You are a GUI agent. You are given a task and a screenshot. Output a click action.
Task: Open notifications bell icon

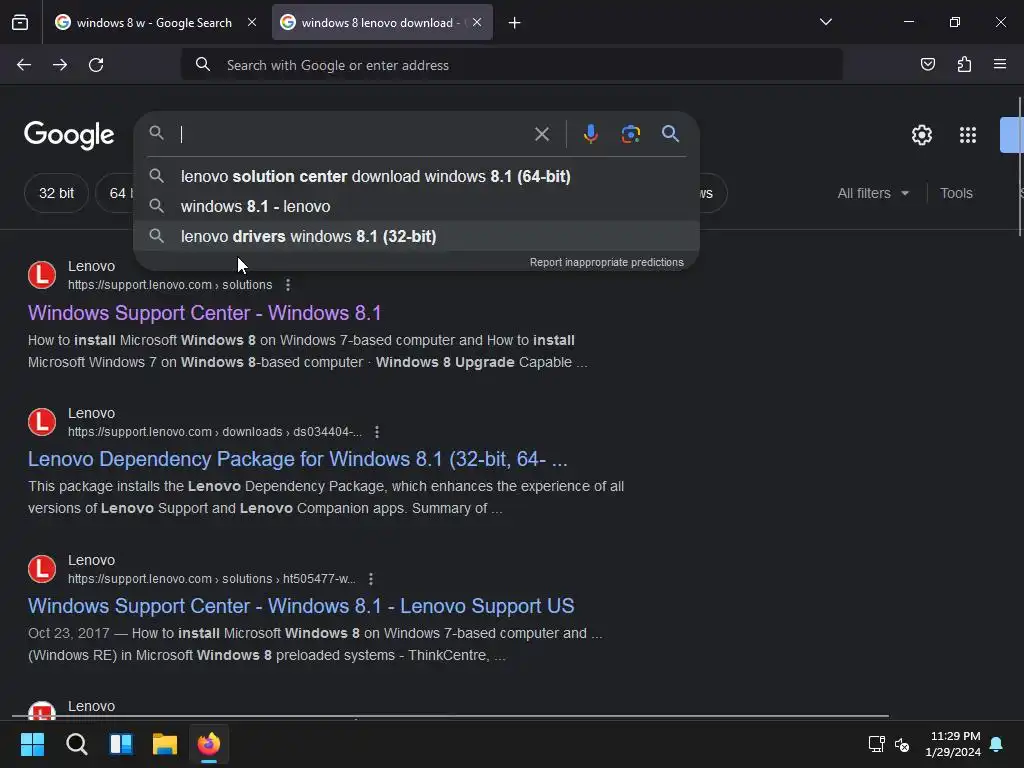coord(997,744)
